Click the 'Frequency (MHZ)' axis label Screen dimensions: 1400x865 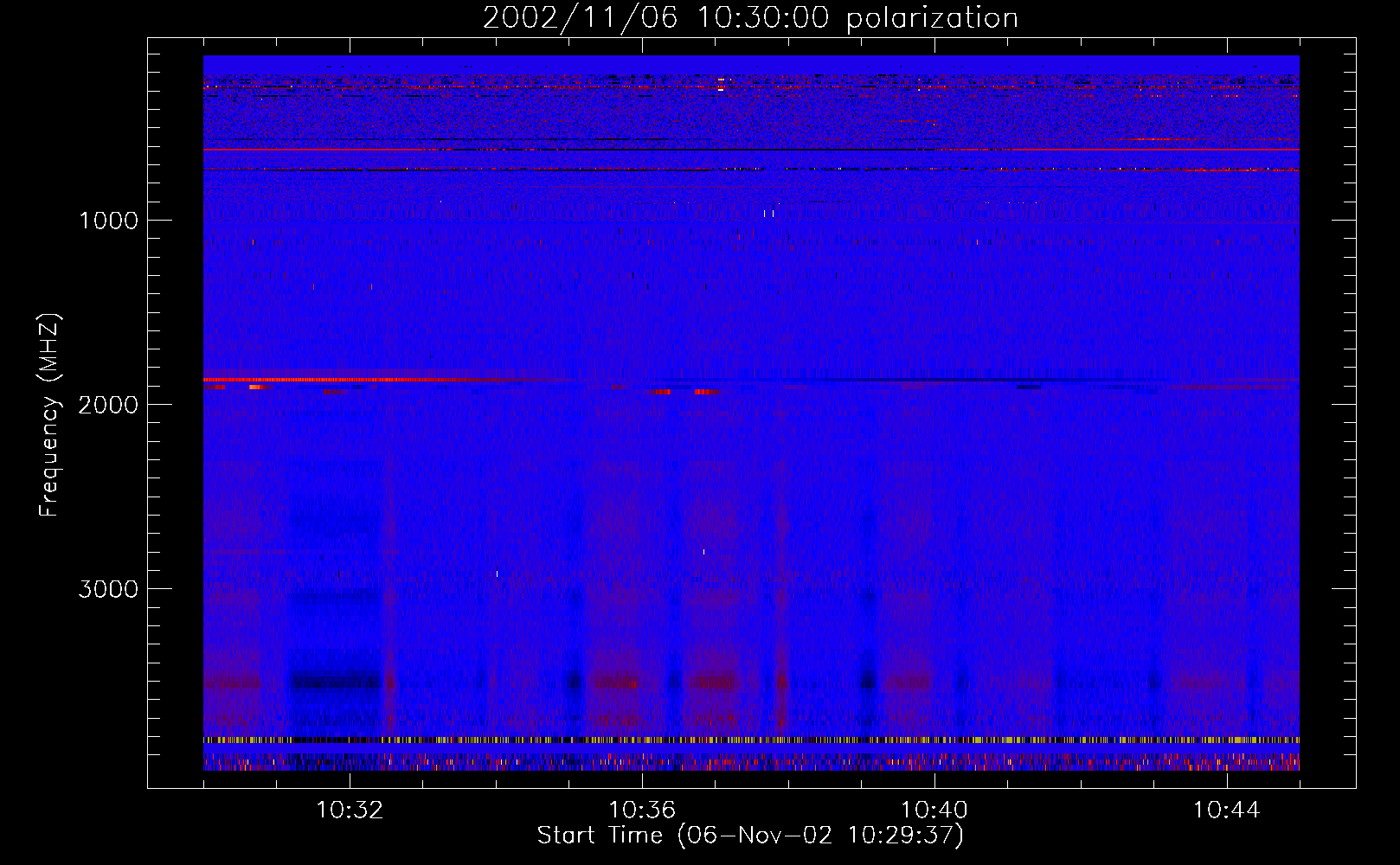point(50,415)
